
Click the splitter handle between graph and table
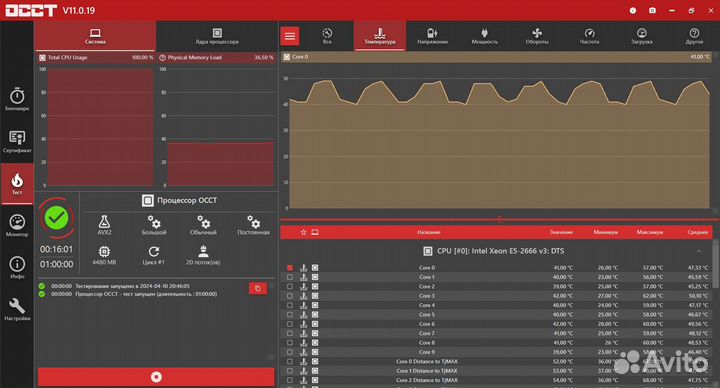click(x=499, y=219)
